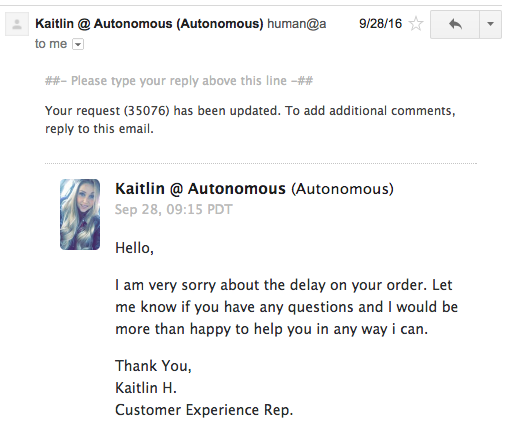This screenshot has height=435, width=510.
Task: Click the 'to me' recipient text
Action: point(51,44)
